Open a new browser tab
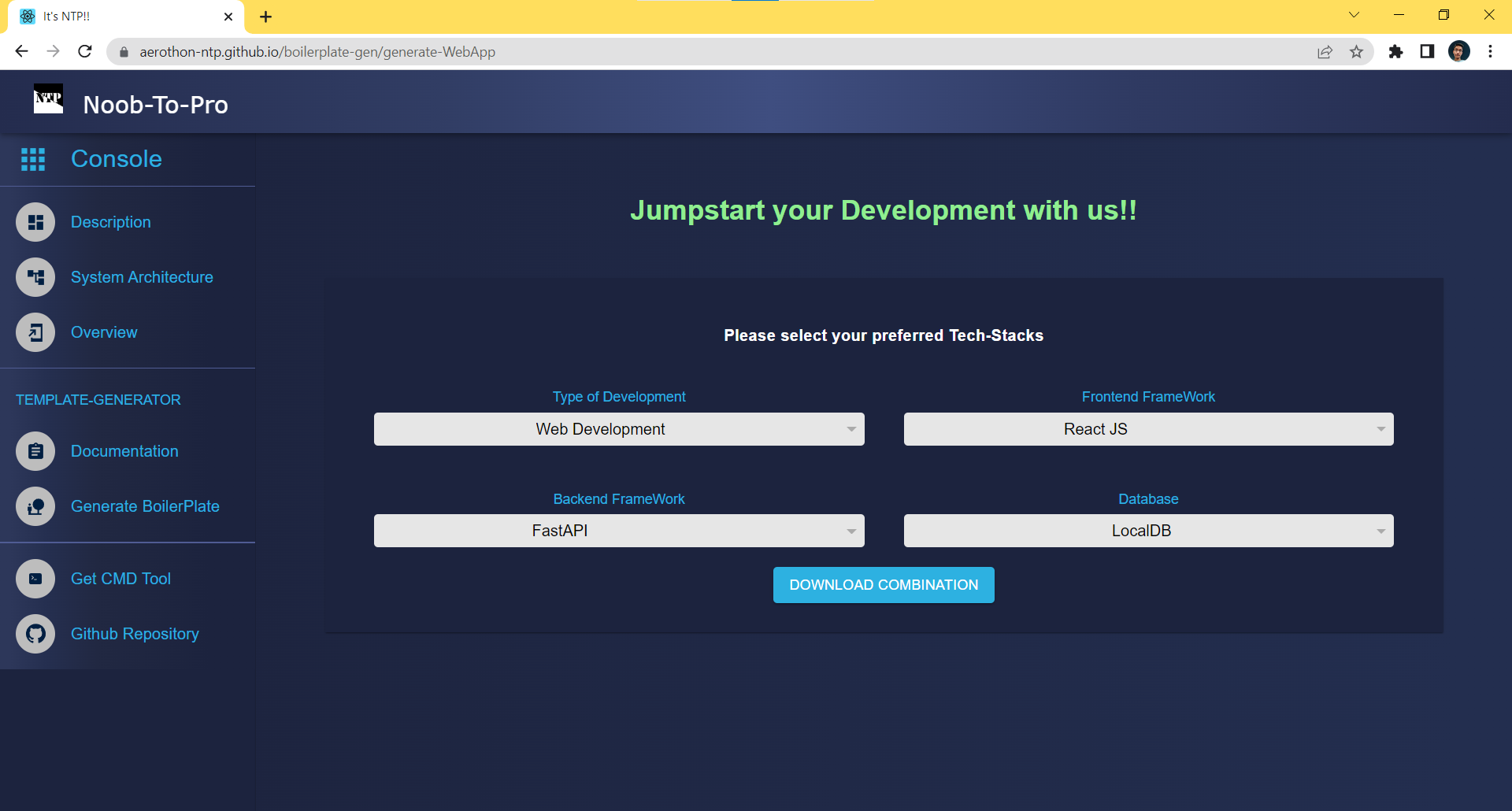 coord(265,17)
